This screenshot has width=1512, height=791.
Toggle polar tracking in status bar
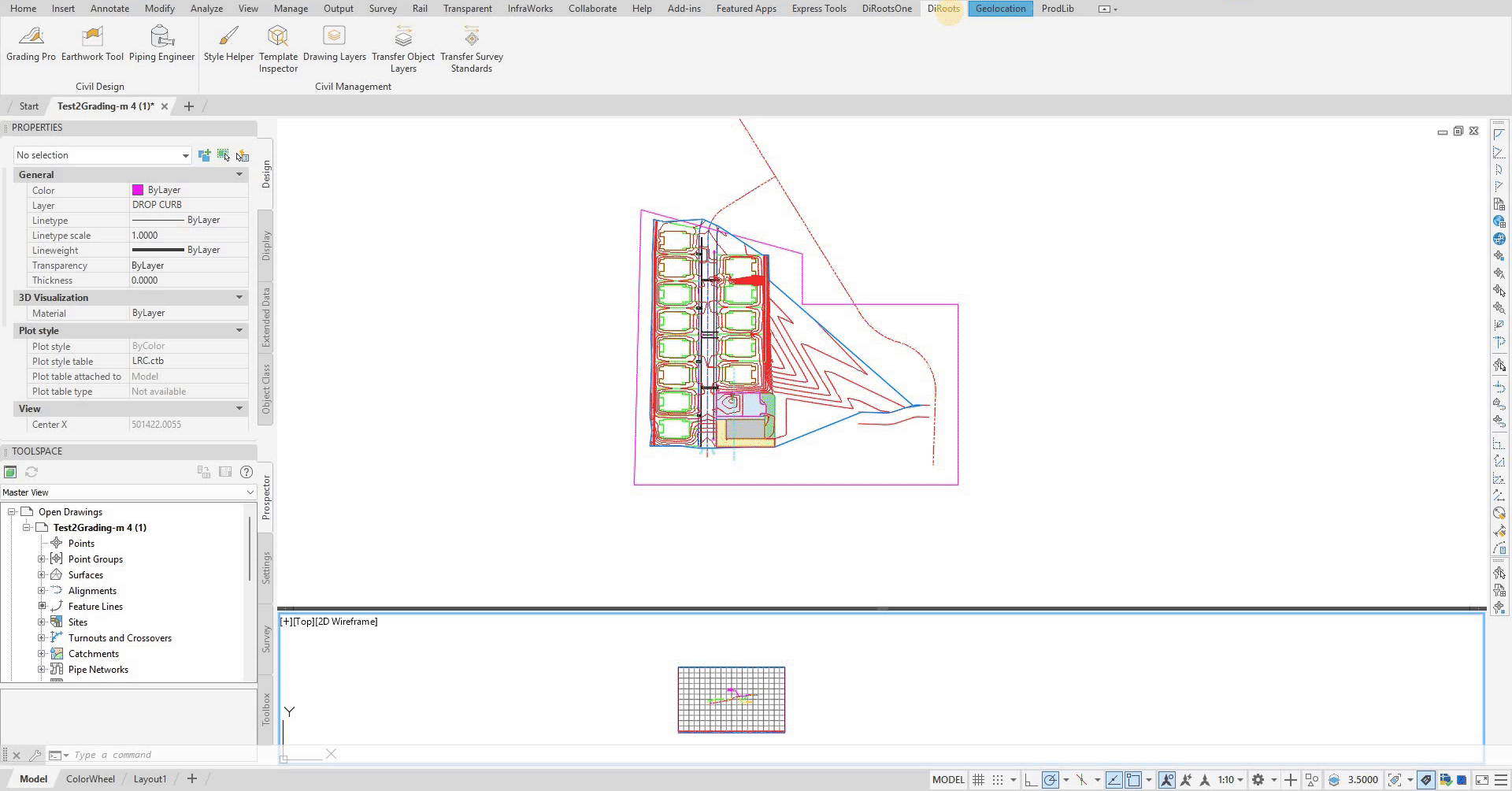(x=1051, y=780)
